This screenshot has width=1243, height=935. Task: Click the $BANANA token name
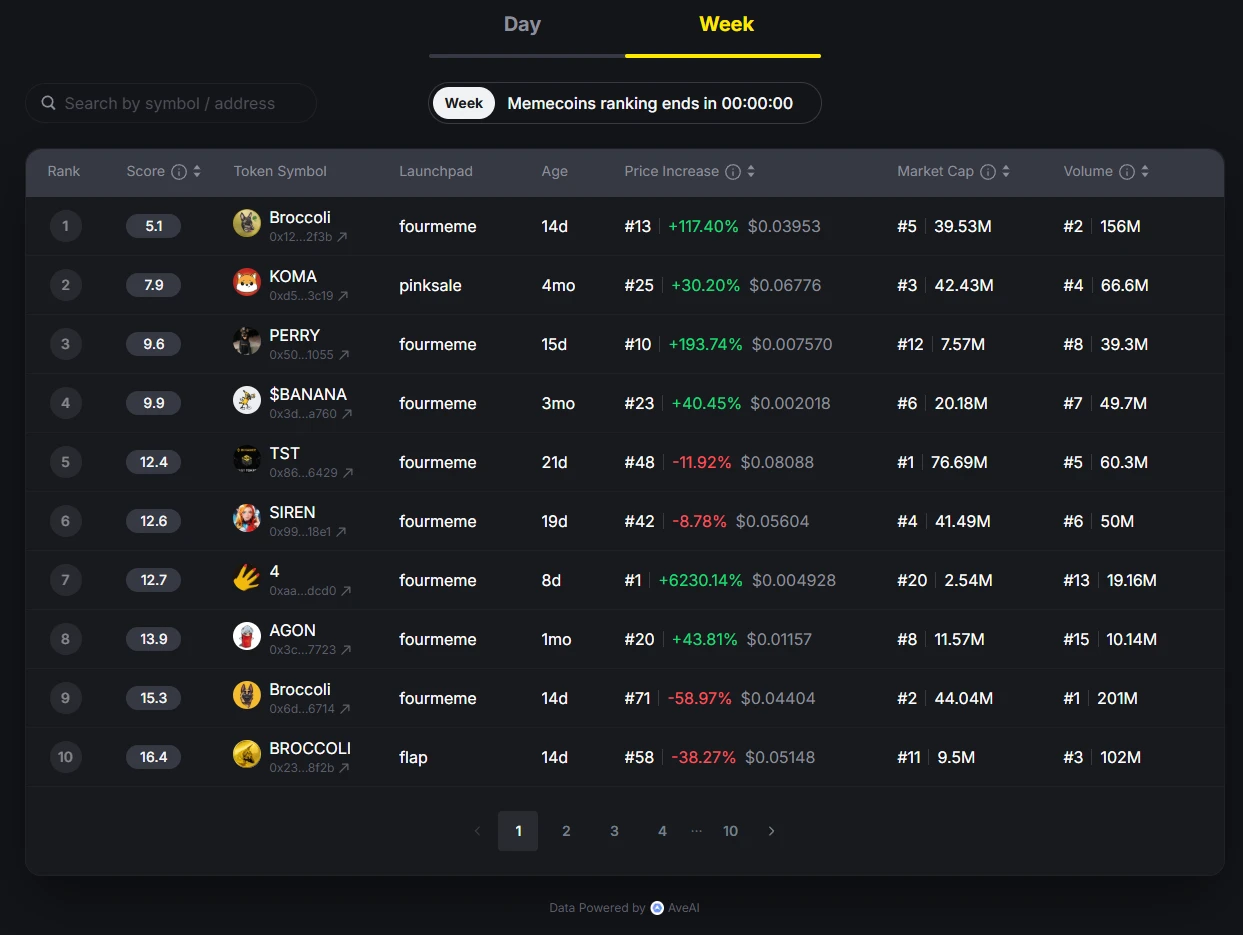point(308,394)
